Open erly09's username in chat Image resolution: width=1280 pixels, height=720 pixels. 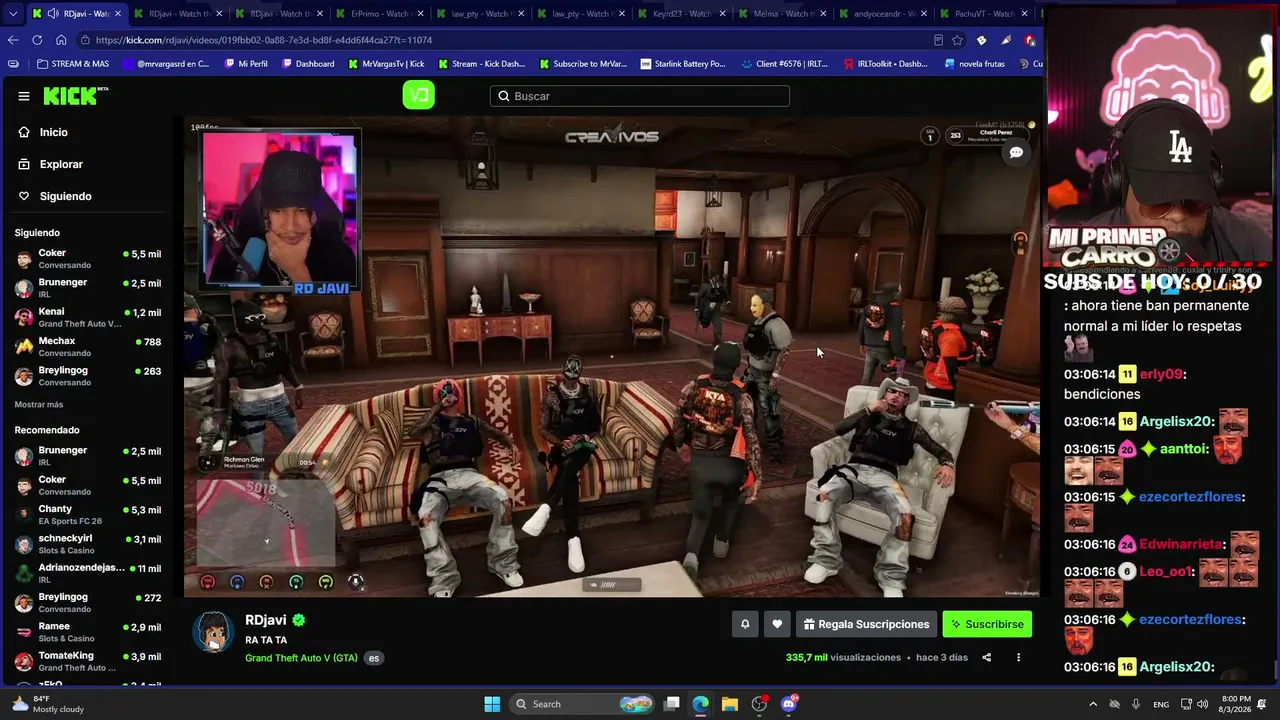click(1161, 374)
